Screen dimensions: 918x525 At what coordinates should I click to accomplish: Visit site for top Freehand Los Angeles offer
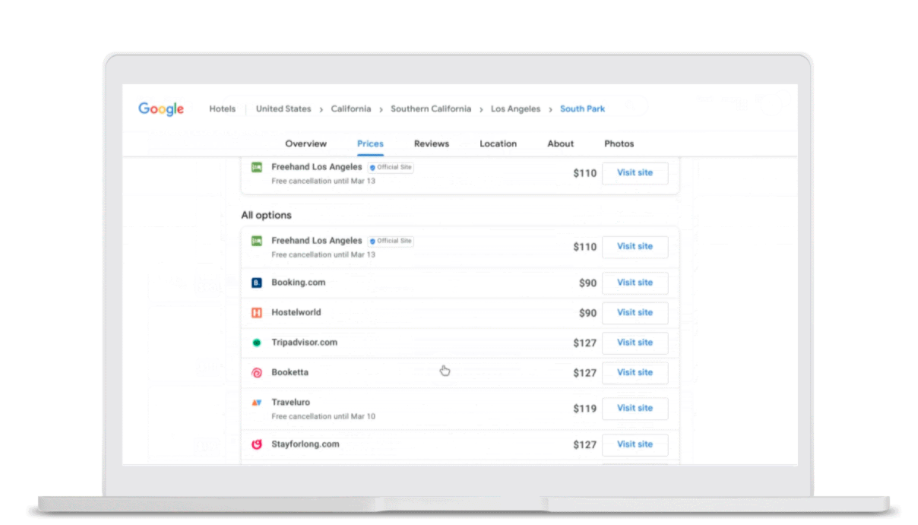pos(635,173)
